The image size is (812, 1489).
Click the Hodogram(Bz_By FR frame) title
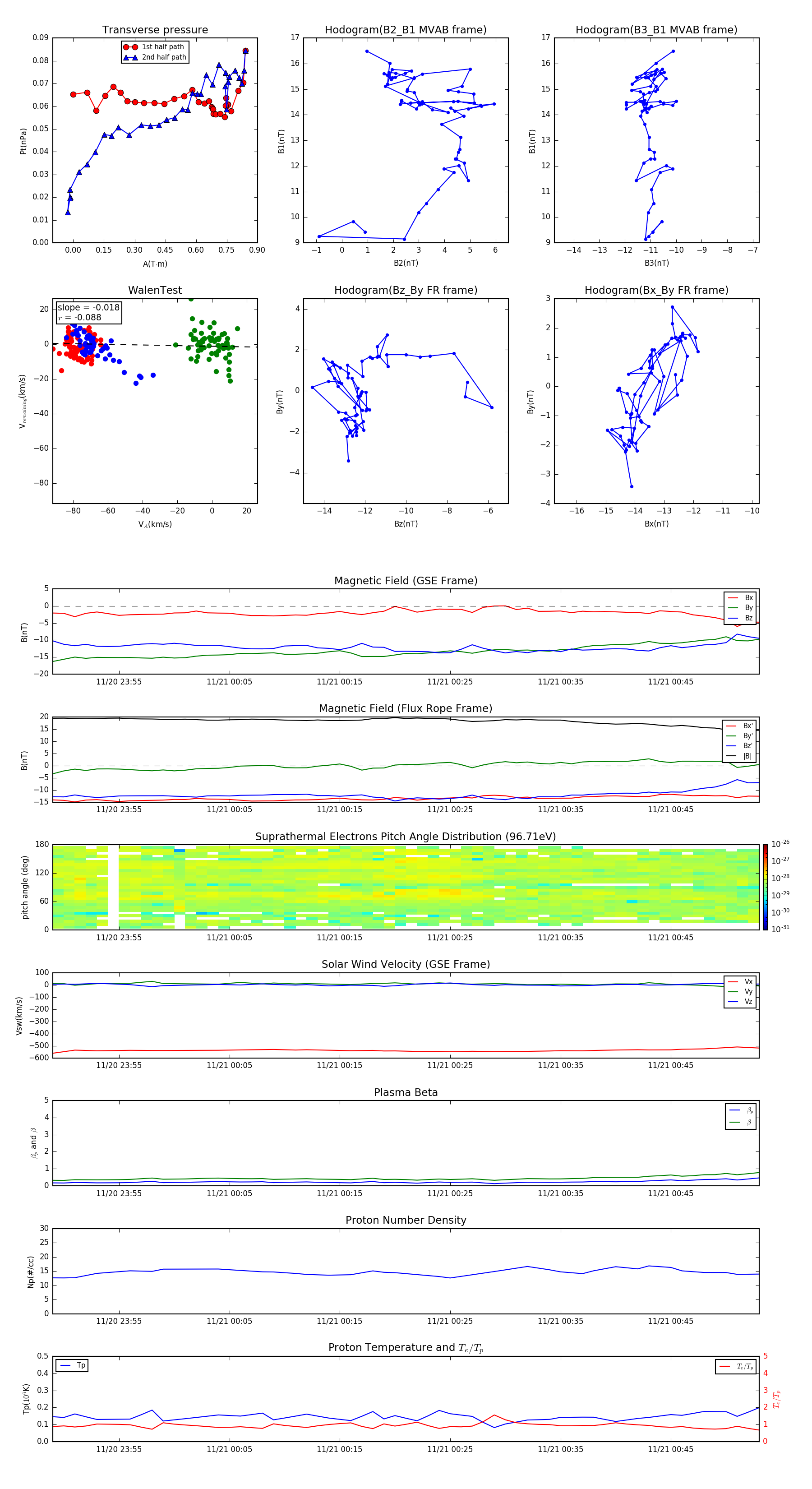click(x=406, y=290)
